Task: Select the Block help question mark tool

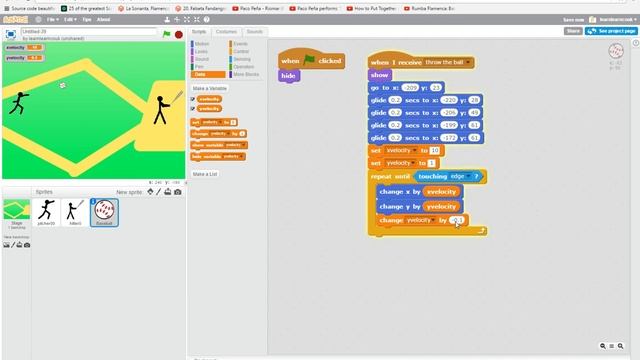Action: pos(207,19)
